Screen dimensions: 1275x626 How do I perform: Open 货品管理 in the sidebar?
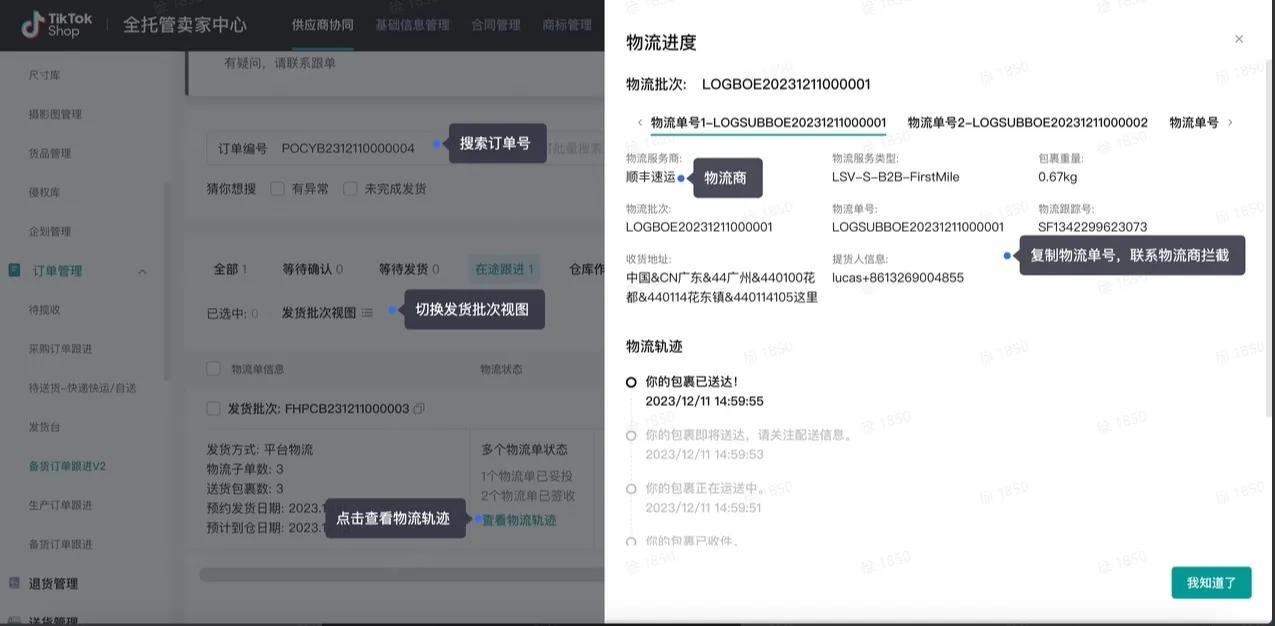click(50, 153)
